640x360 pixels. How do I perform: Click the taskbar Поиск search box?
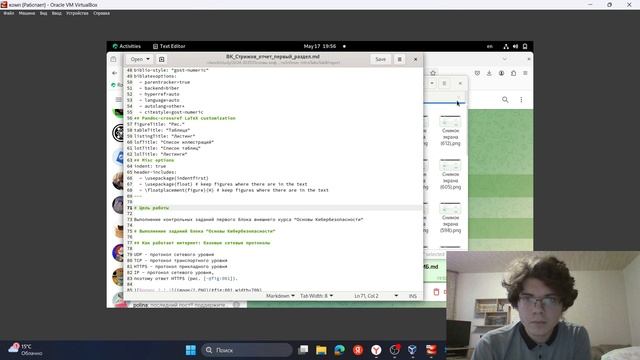tap(247, 350)
